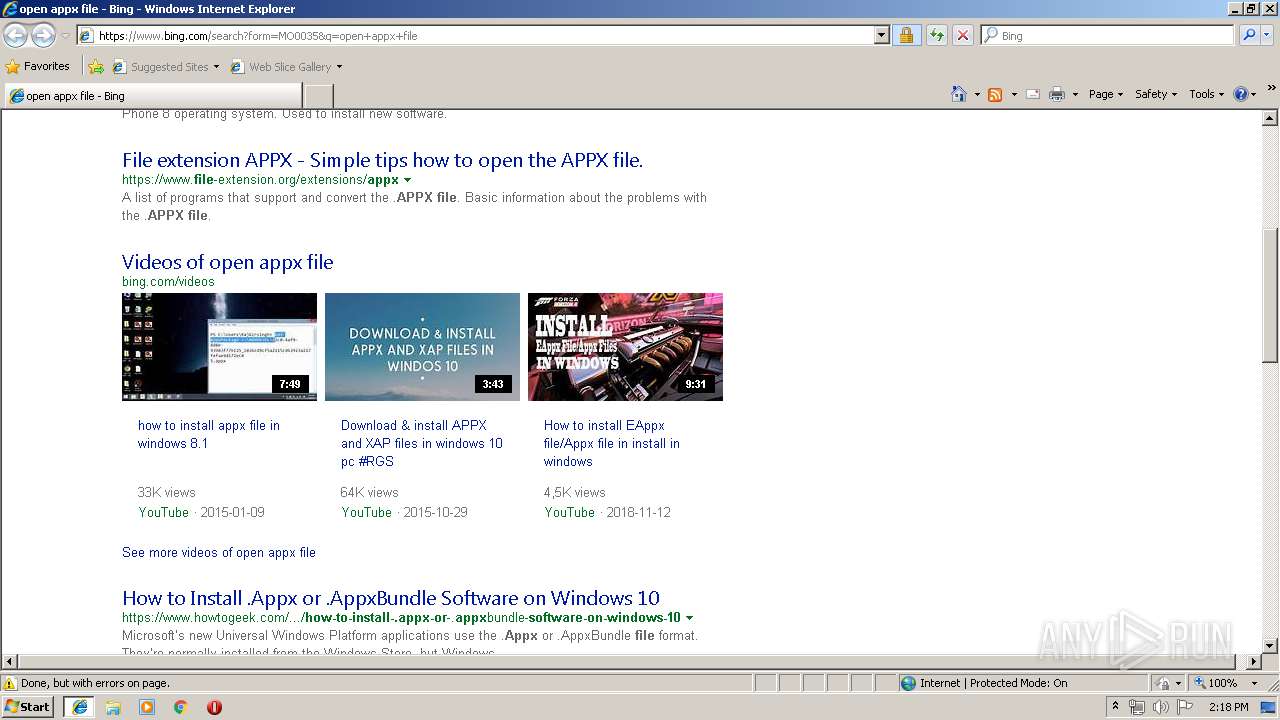Image resolution: width=1280 pixels, height=720 pixels.
Task: Open the Safety menu
Action: click(x=1156, y=94)
